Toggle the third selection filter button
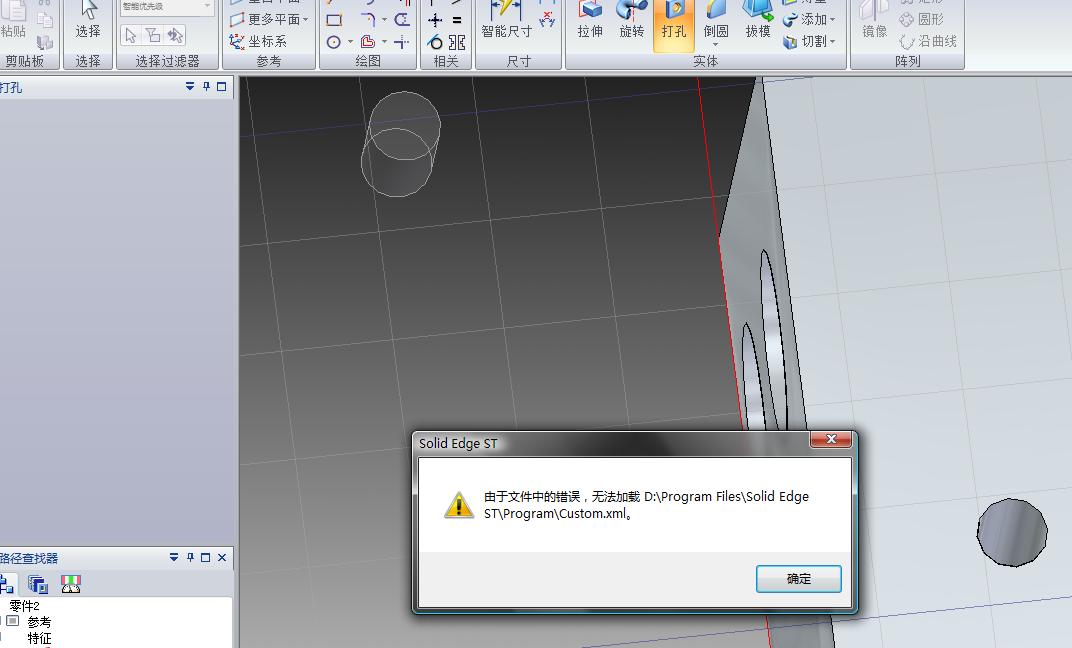Image resolution: width=1072 pixels, height=648 pixels. pos(176,36)
